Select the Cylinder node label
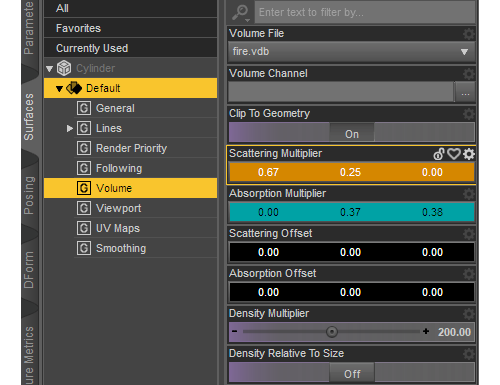This screenshot has width=500, height=385. (x=96, y=68)
